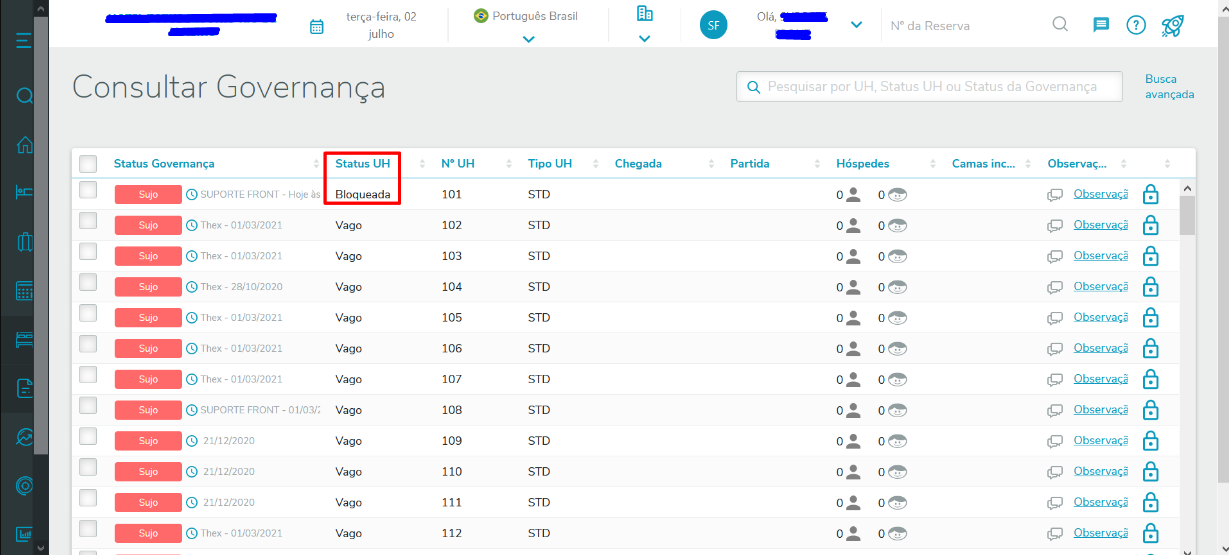The image size is (1229, 555).
Task: Check the box for UH 108
Action: pyautogui.click(x=88, y=405)
